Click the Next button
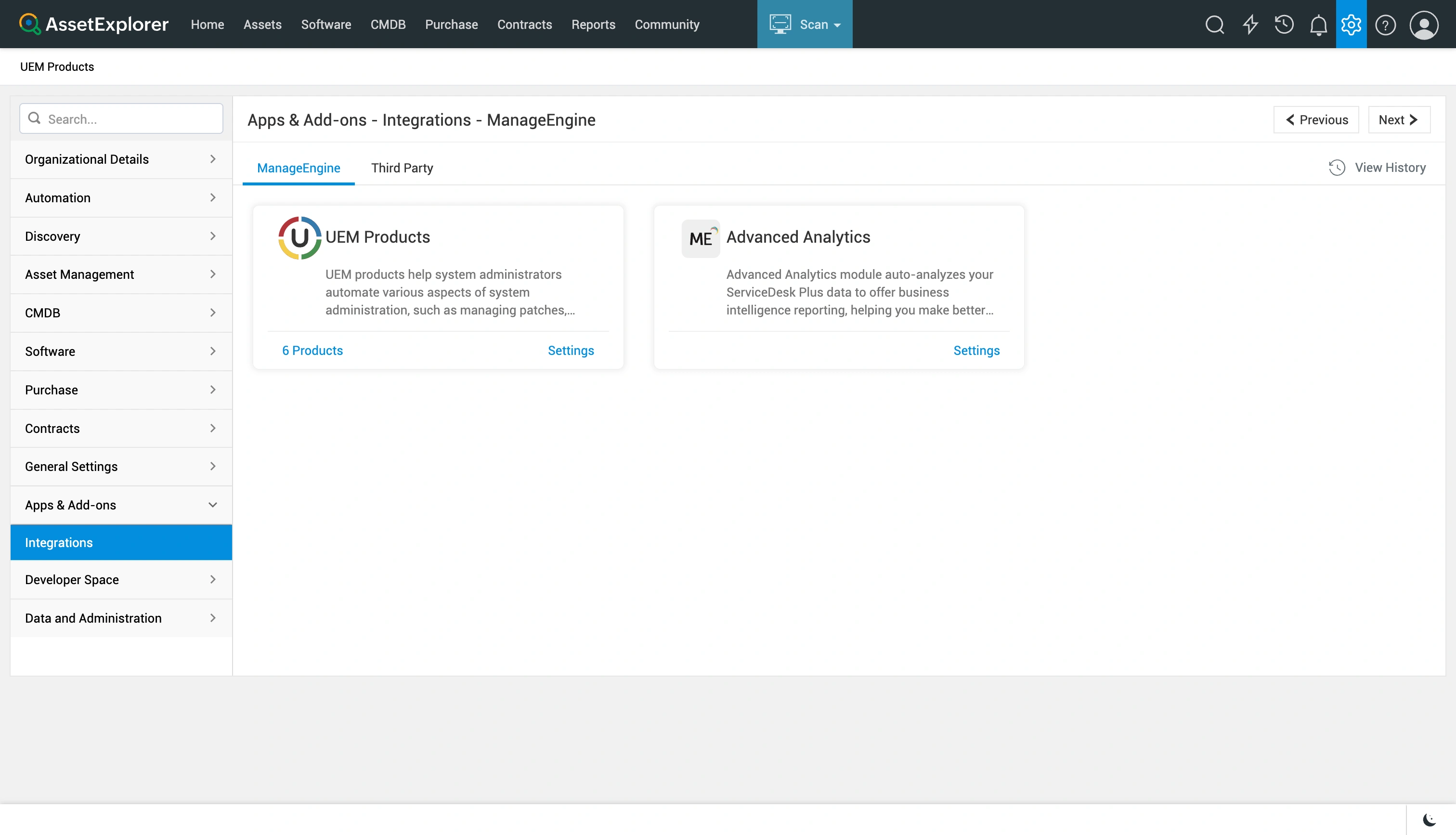 point(1399,119)
